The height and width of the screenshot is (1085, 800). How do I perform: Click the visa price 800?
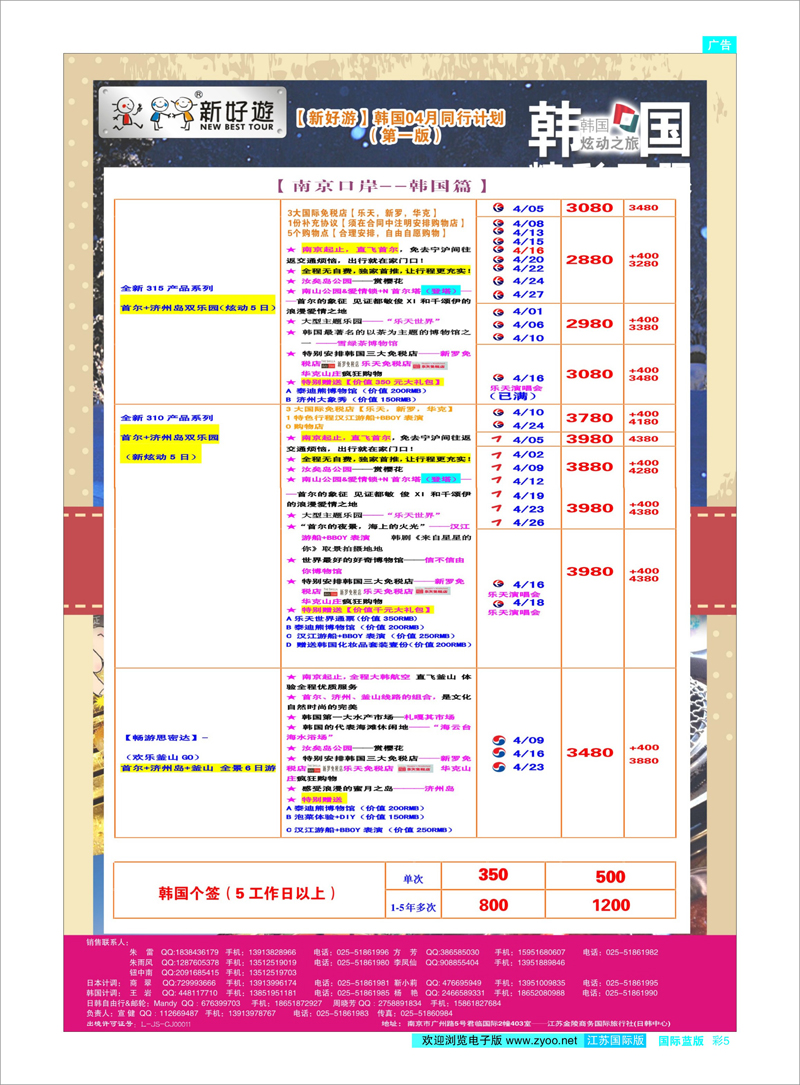493,905
